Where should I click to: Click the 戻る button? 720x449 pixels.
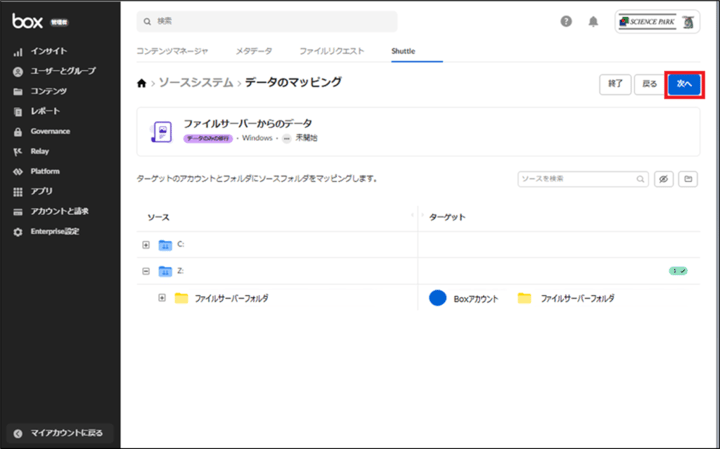click(648, 84)
